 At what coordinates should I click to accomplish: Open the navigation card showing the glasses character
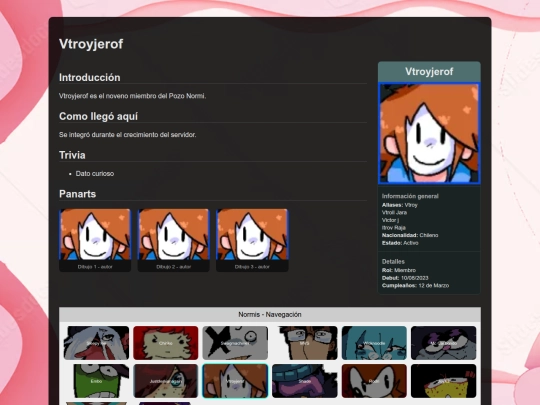pyautogui.click(x=305, y=343)
